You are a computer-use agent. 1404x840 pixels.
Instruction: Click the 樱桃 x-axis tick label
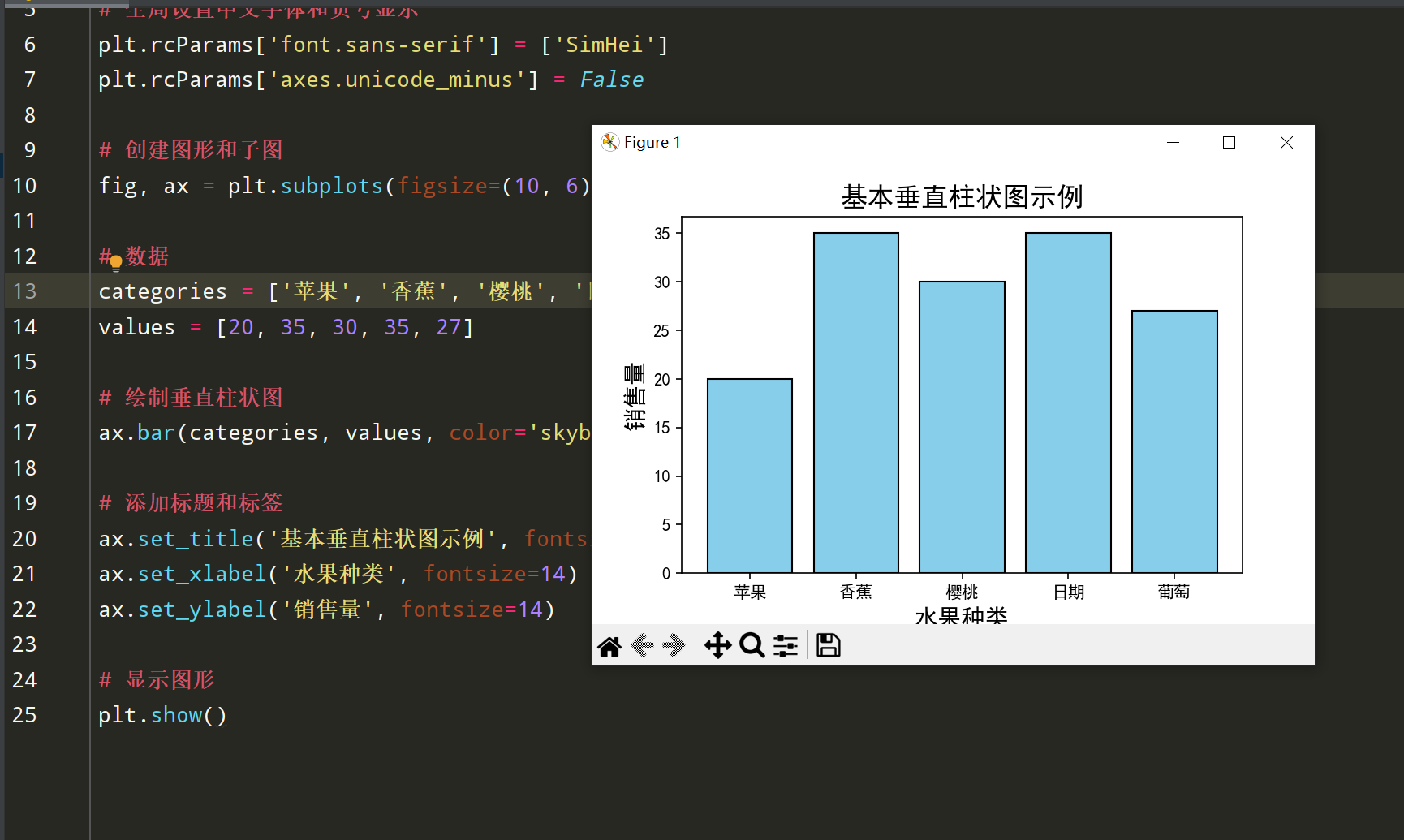(962, 592)
